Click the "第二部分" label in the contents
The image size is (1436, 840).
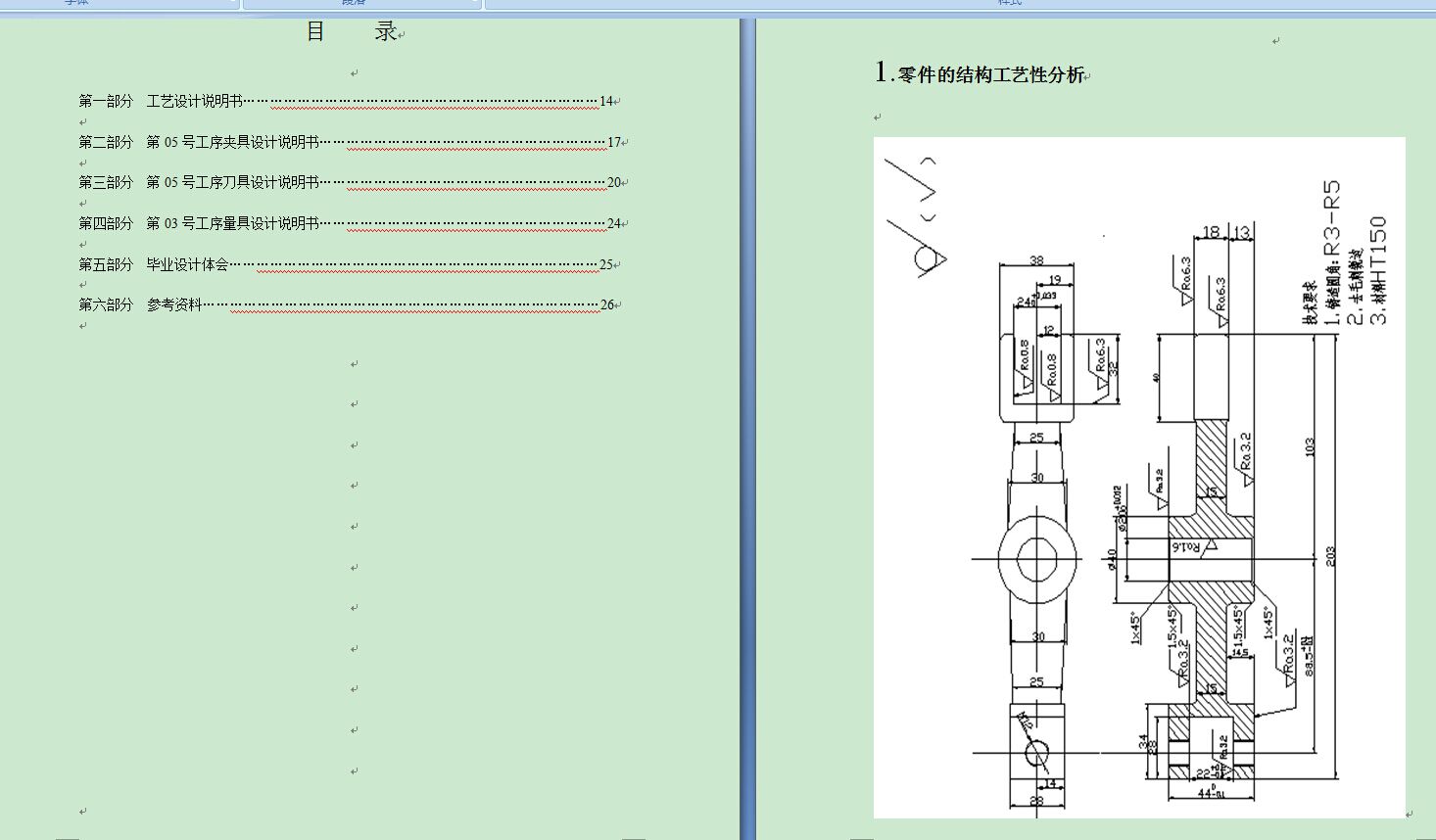[106, 142]
